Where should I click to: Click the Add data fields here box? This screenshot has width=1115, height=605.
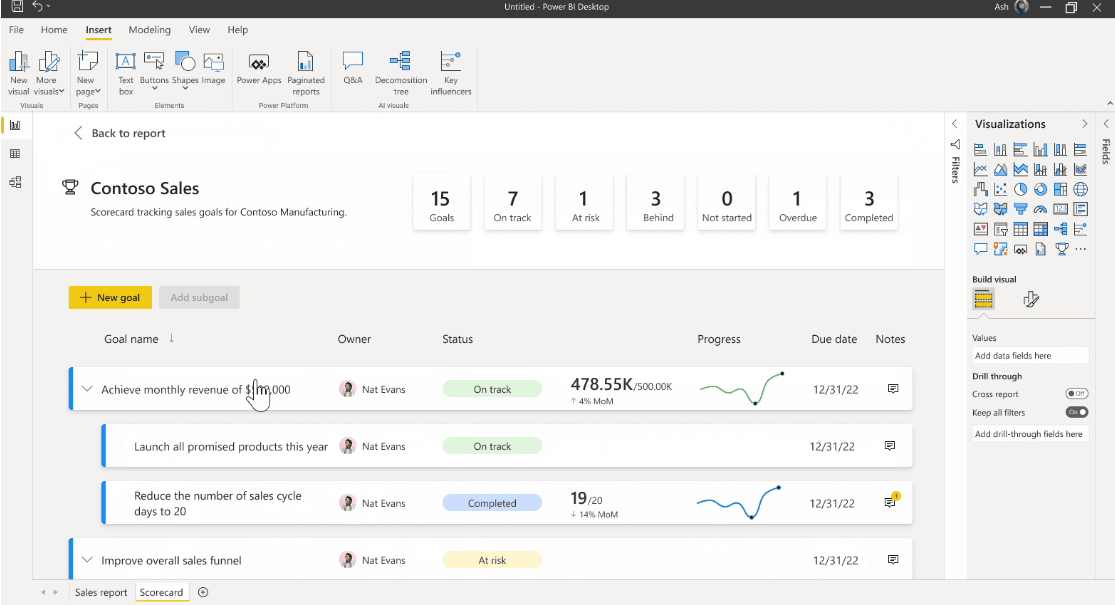point(1030,355)
